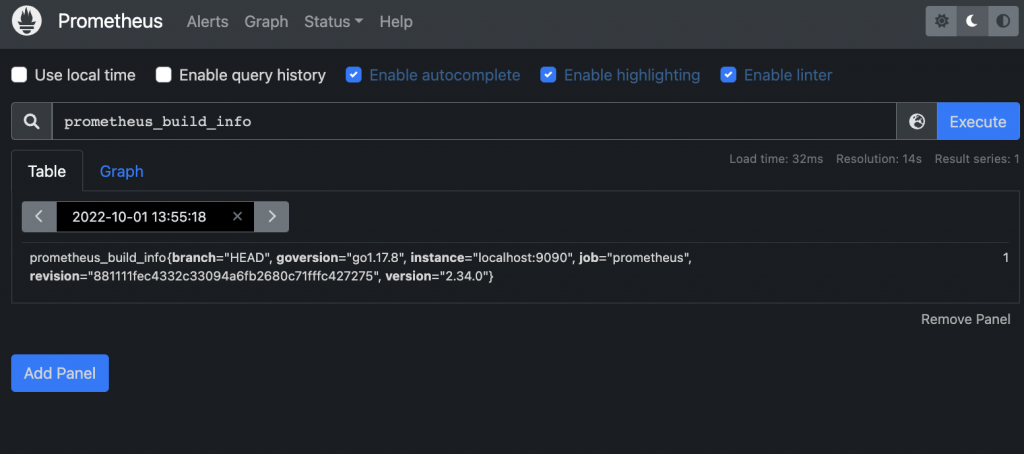Clear the evaluation time field
This screenshot has width=1024, height=454.
237,216
